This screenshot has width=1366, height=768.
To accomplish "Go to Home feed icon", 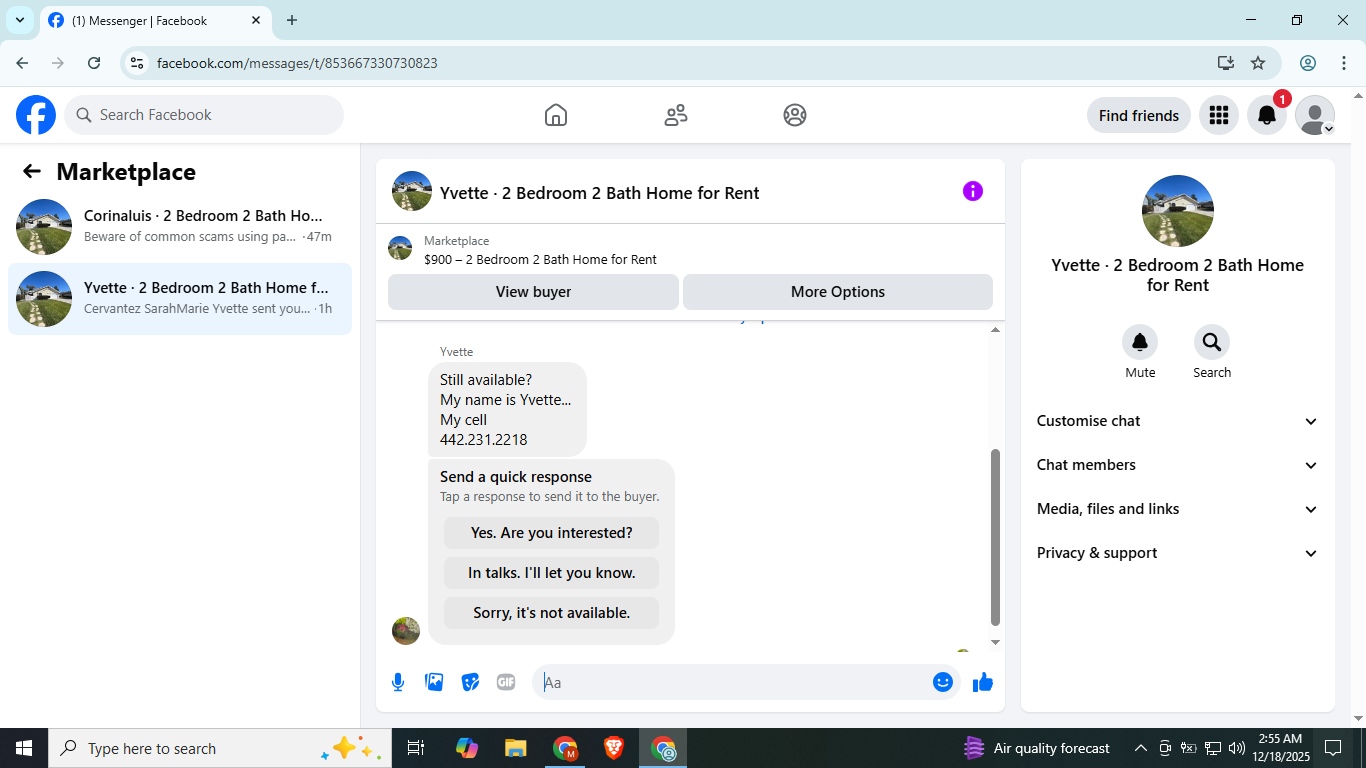I will [556, 115].
